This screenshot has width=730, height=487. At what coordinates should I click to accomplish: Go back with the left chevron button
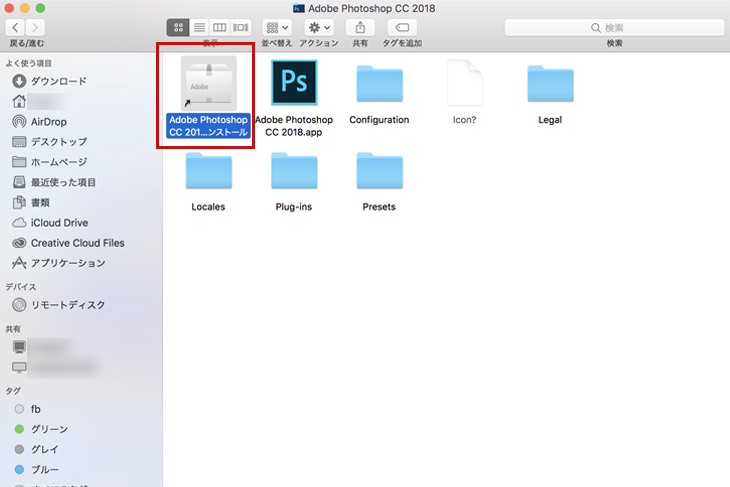click(15, 27)
